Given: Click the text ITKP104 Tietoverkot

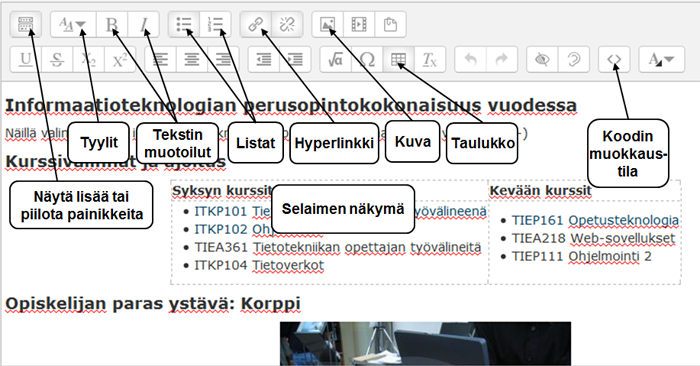Looking at the screenshot, I should (259, 265).
